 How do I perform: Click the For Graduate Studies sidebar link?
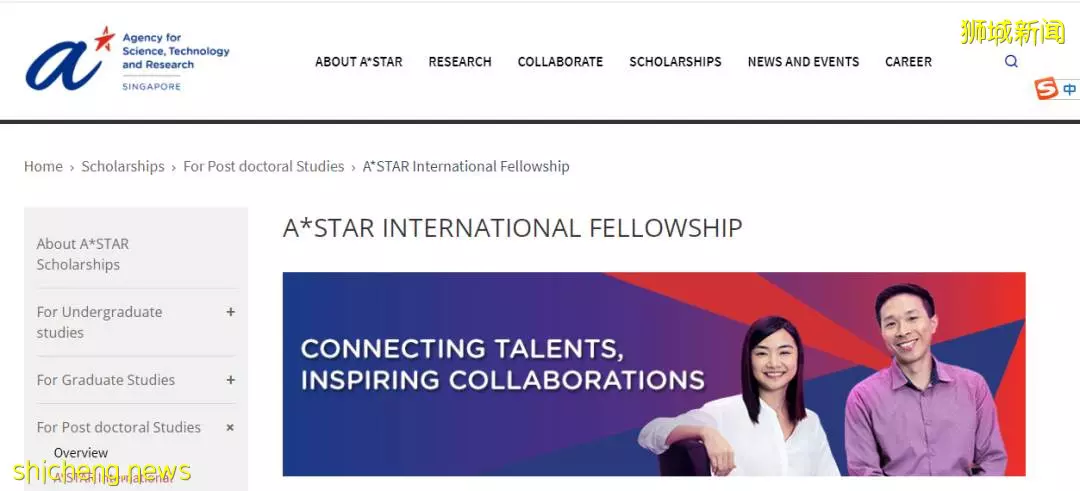click(105, 380)
